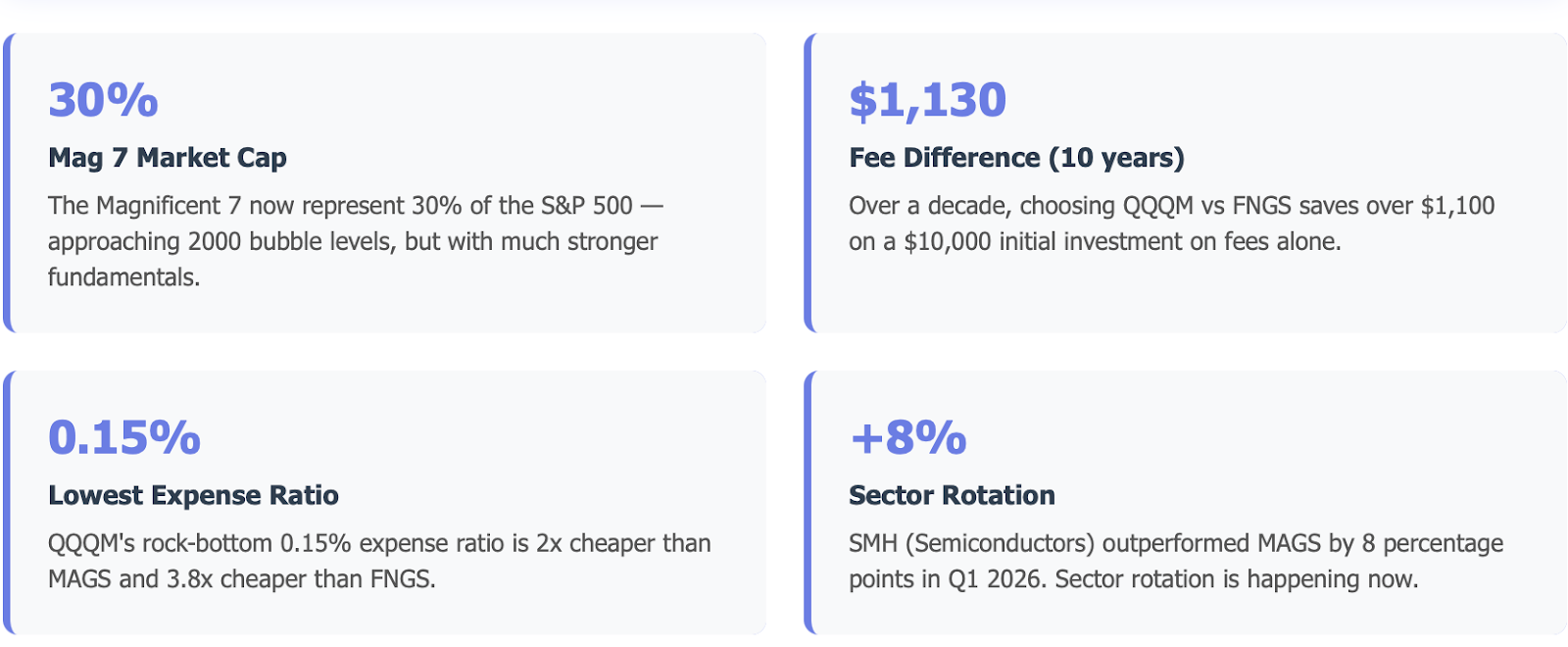Click the Lowest Expense Ratio card's accent bar
Viewport: 1568px width, 647px height.
(x=8, y=503)
